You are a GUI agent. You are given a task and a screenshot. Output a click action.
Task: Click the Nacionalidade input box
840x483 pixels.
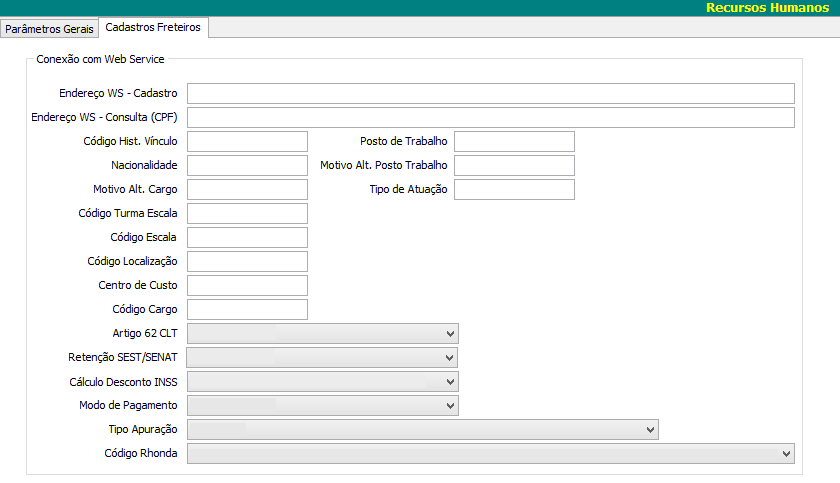pyautogui.click(x=248, y=165)
